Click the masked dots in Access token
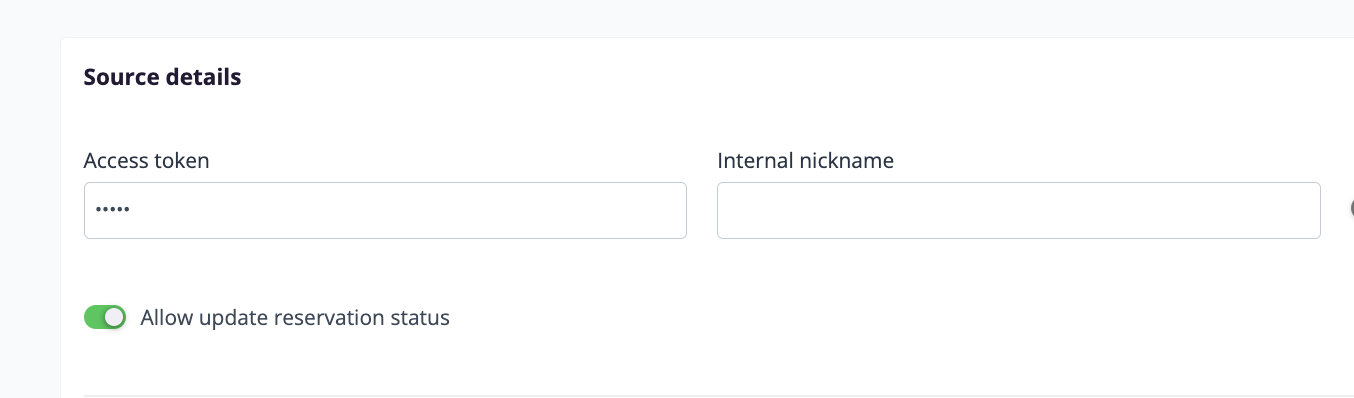Viewport: 1354px width, 398px height. tap(112, 210)
